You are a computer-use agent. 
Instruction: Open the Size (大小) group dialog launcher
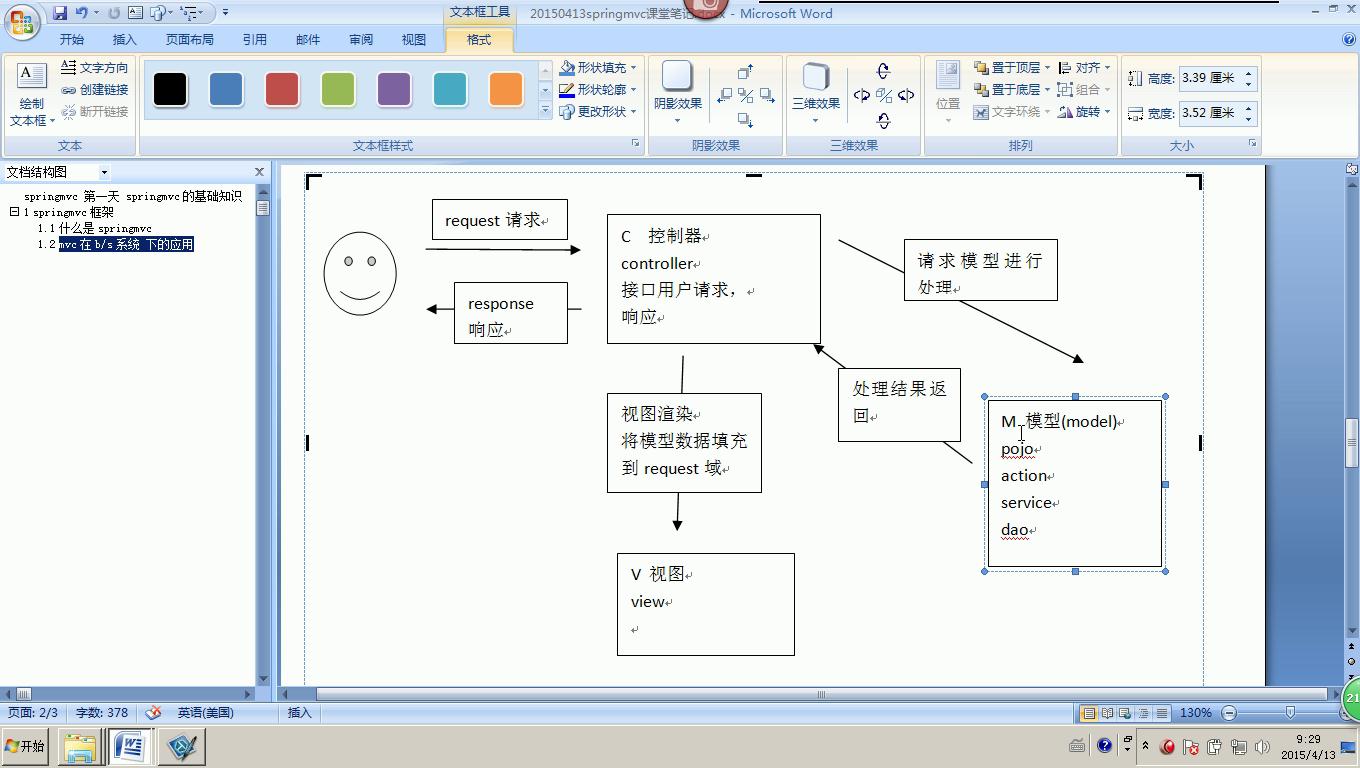(x=1252, y=144)
